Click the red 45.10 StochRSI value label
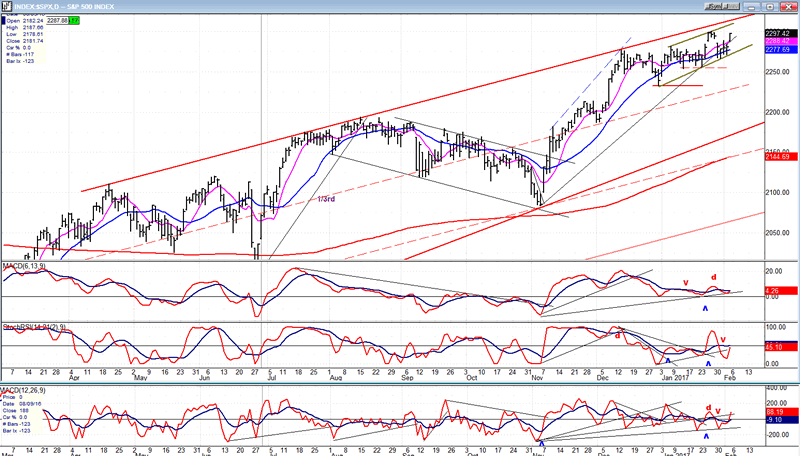The height and width of the screenshot is (456, 800). (x=781, y=347)
